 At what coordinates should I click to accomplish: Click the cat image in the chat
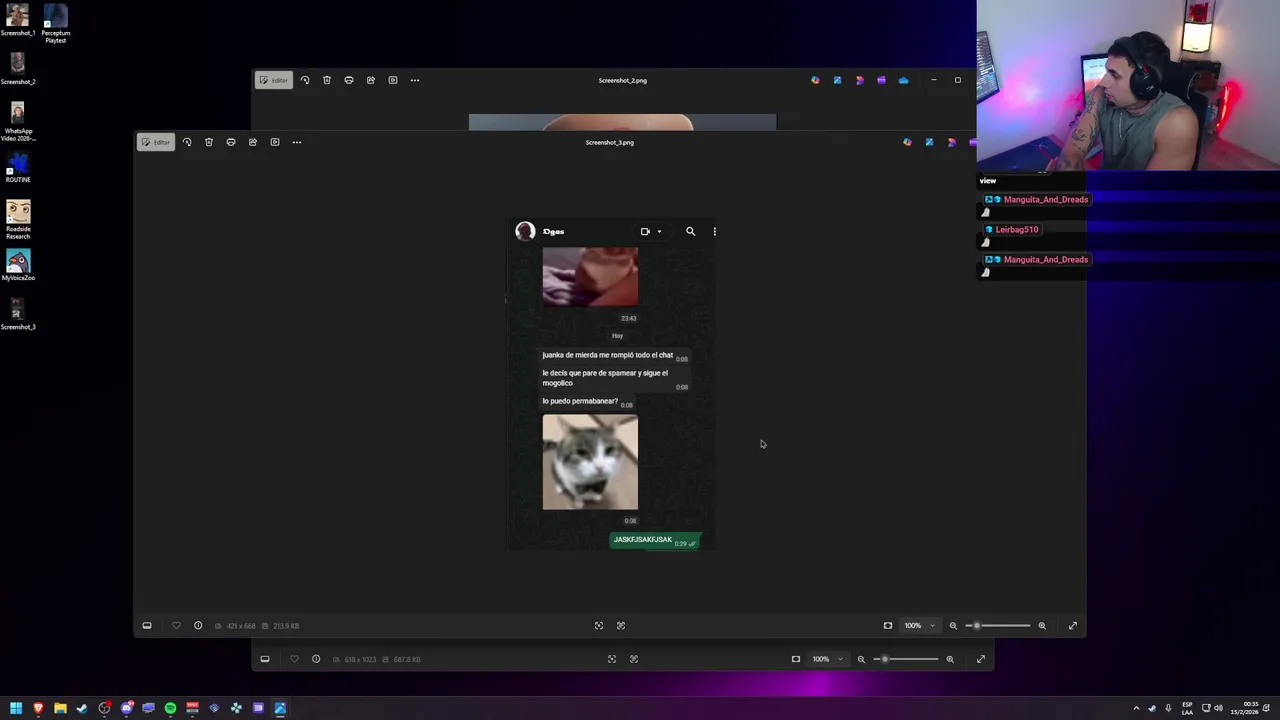(x=590, y=463)
